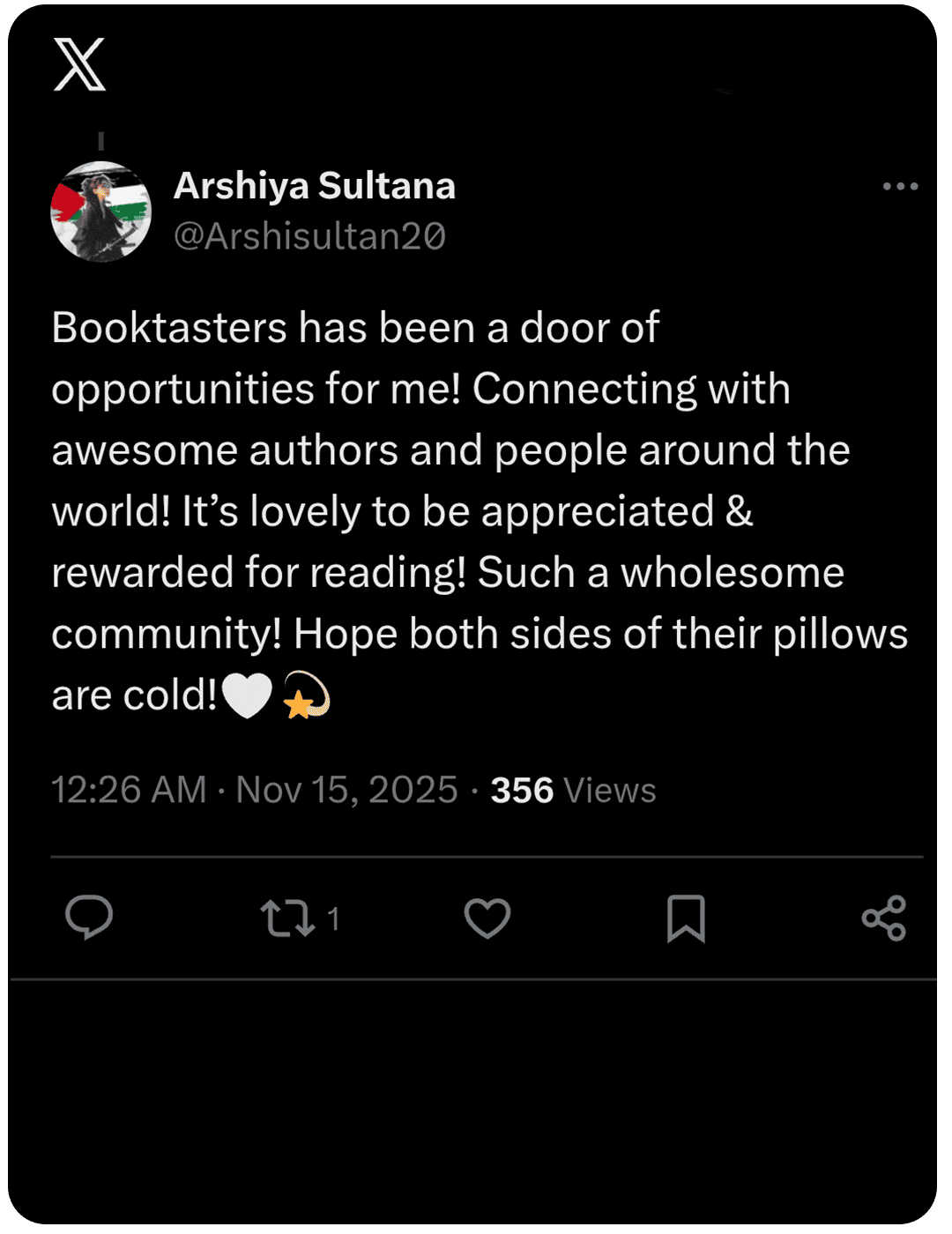Click the white heart emoji in tweet

pos(248,695)
